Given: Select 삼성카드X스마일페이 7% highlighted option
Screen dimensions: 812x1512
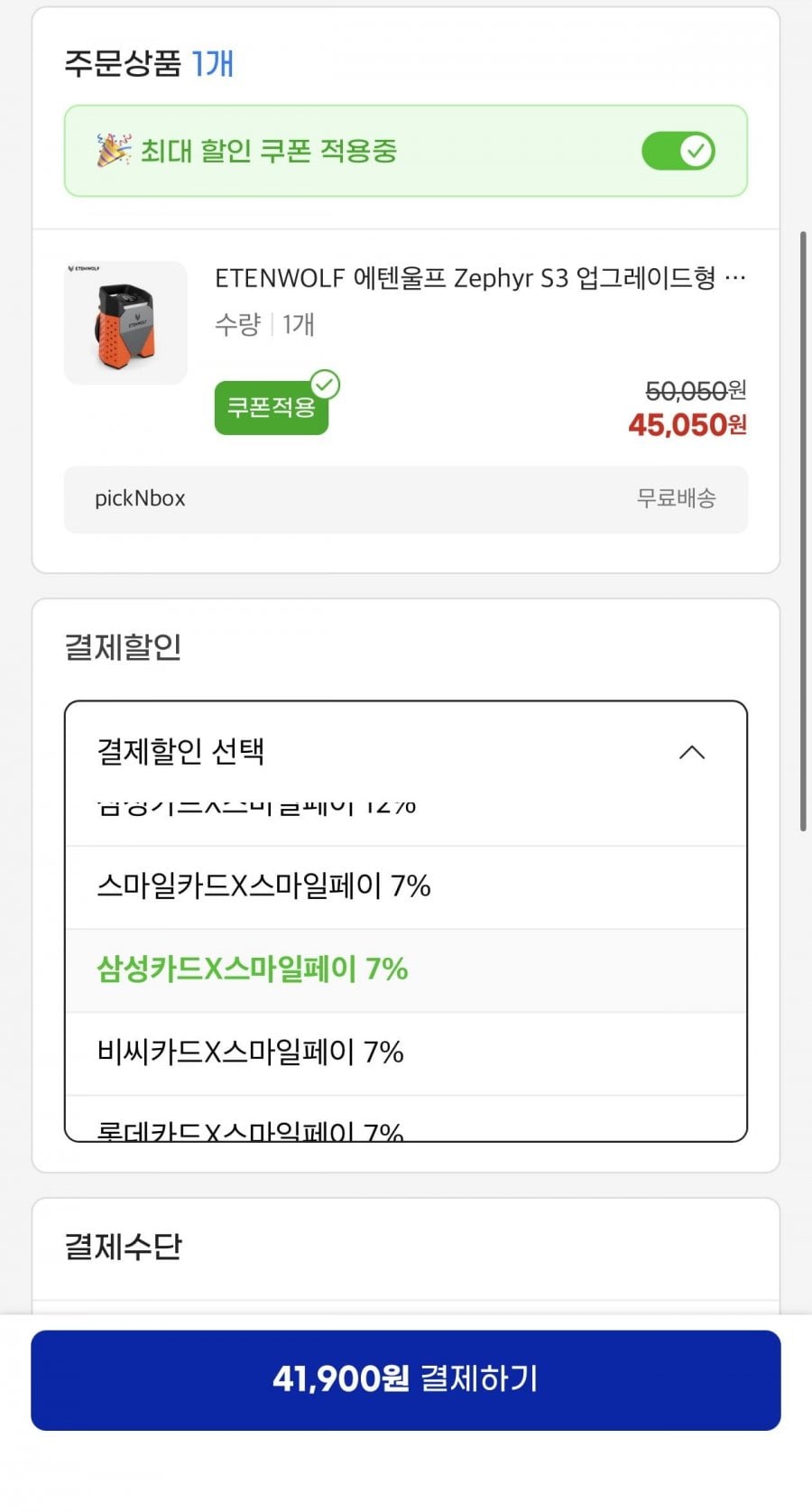Looking at the screenshot, I should point(406,970).
